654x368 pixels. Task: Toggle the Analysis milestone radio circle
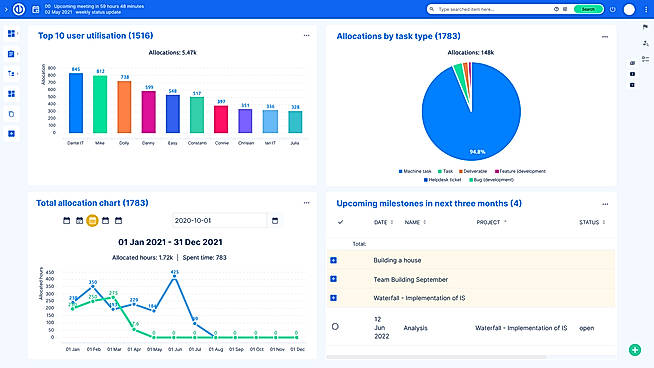[335, 327]
